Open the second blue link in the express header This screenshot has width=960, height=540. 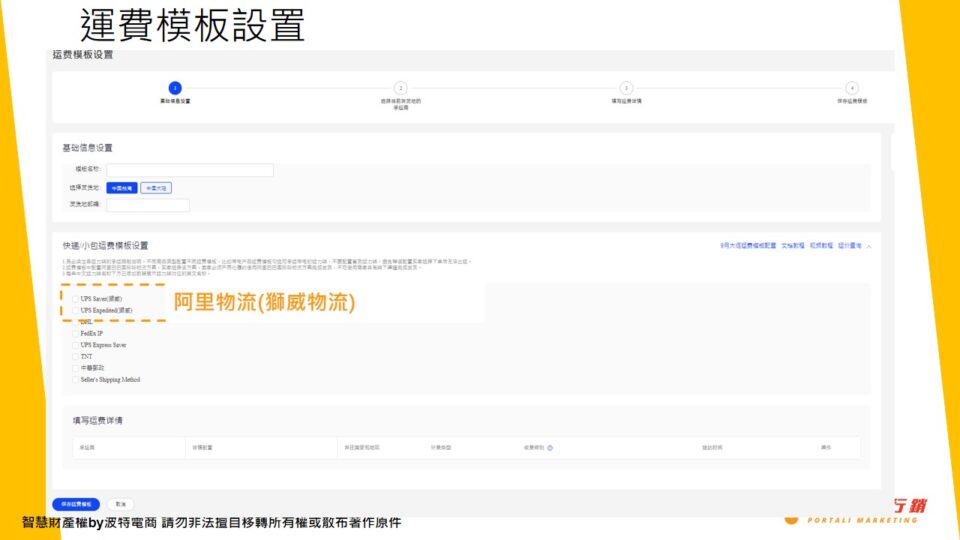793,246
